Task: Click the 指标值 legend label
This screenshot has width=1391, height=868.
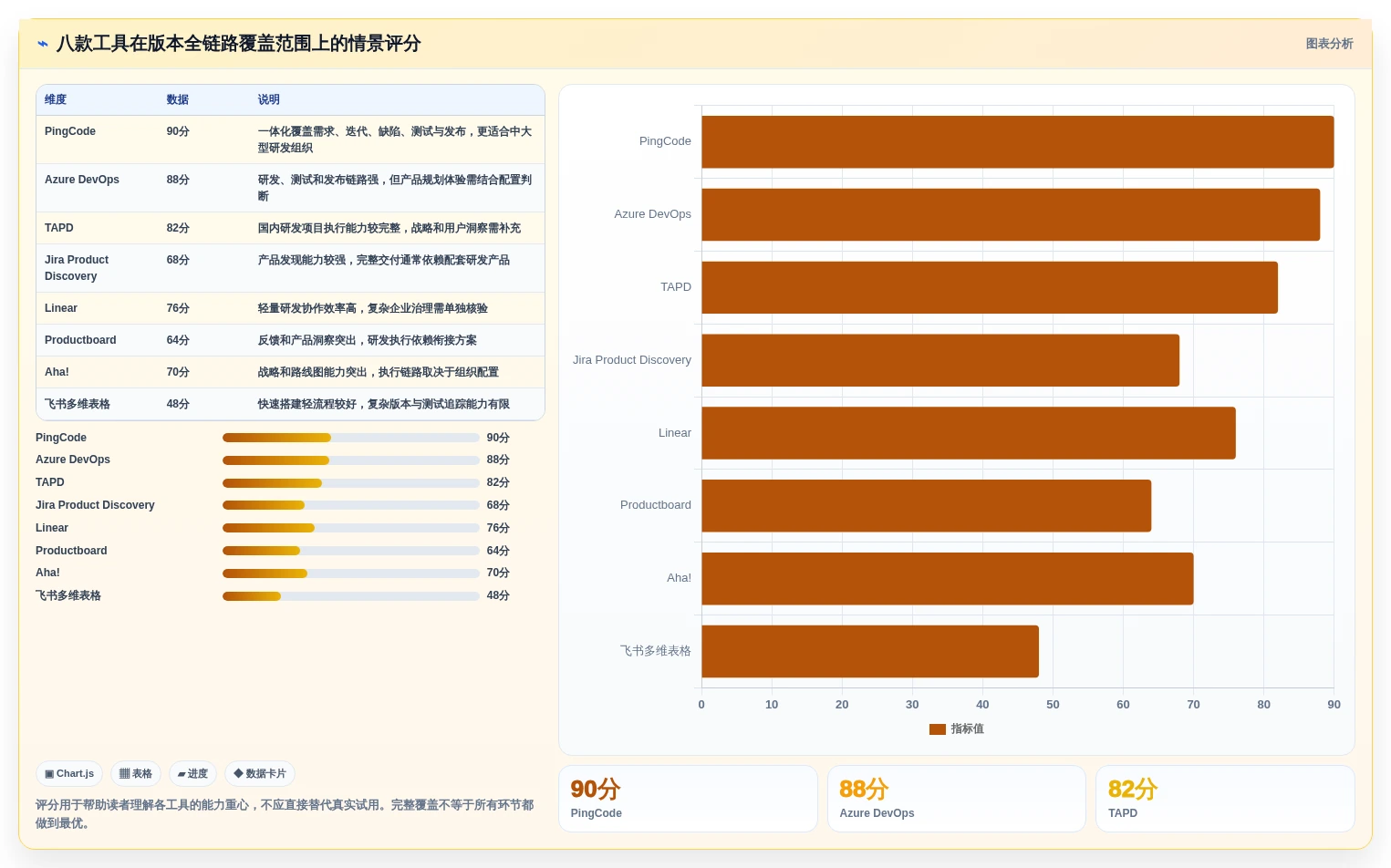Action: click(x=967, y=728)
